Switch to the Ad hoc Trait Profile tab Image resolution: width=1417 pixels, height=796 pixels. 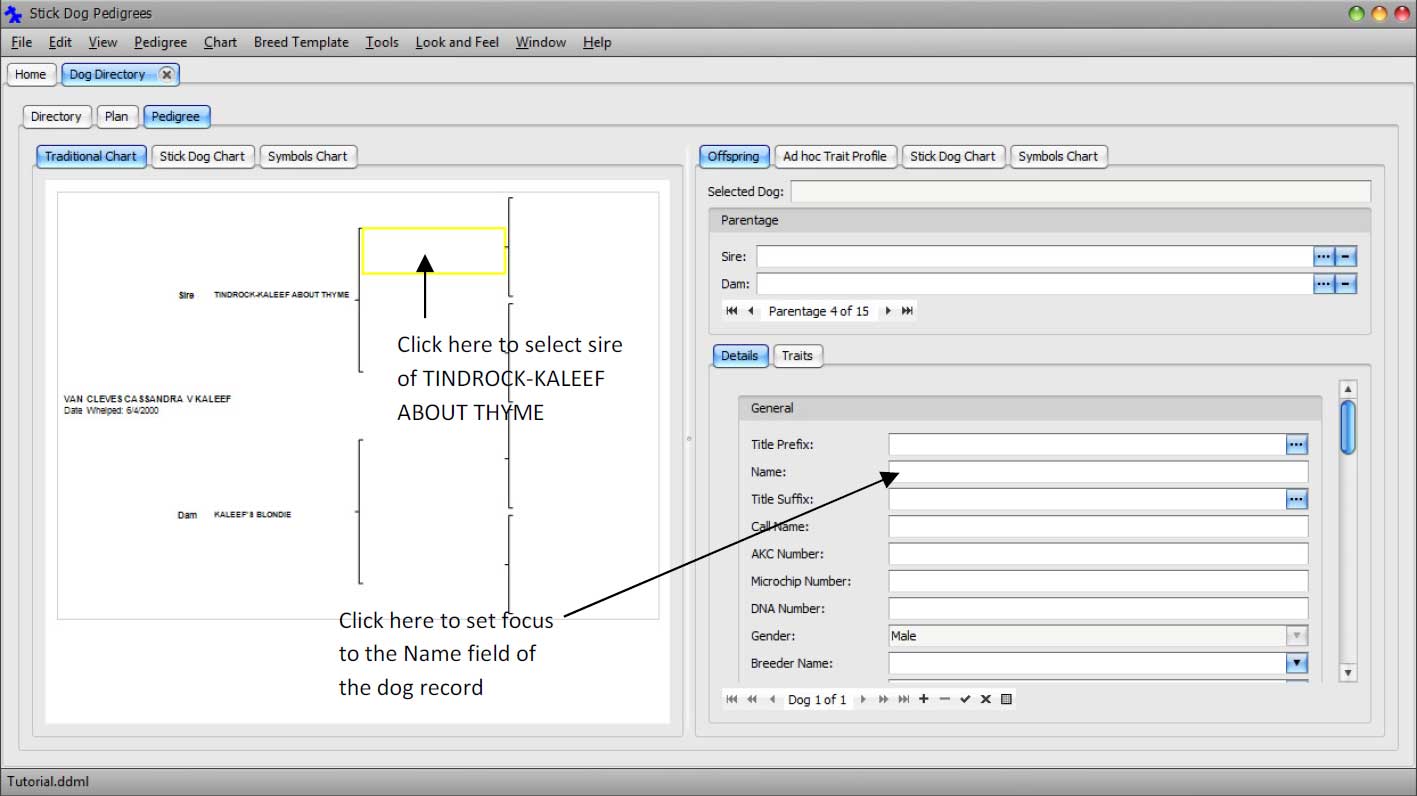tap(834, 156)
